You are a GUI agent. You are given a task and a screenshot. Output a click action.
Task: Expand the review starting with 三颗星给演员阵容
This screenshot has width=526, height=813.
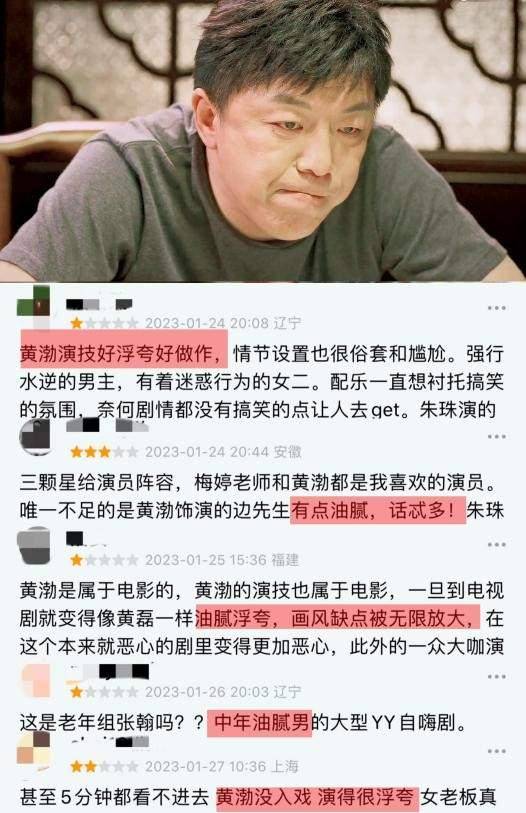tap(262, 497)
